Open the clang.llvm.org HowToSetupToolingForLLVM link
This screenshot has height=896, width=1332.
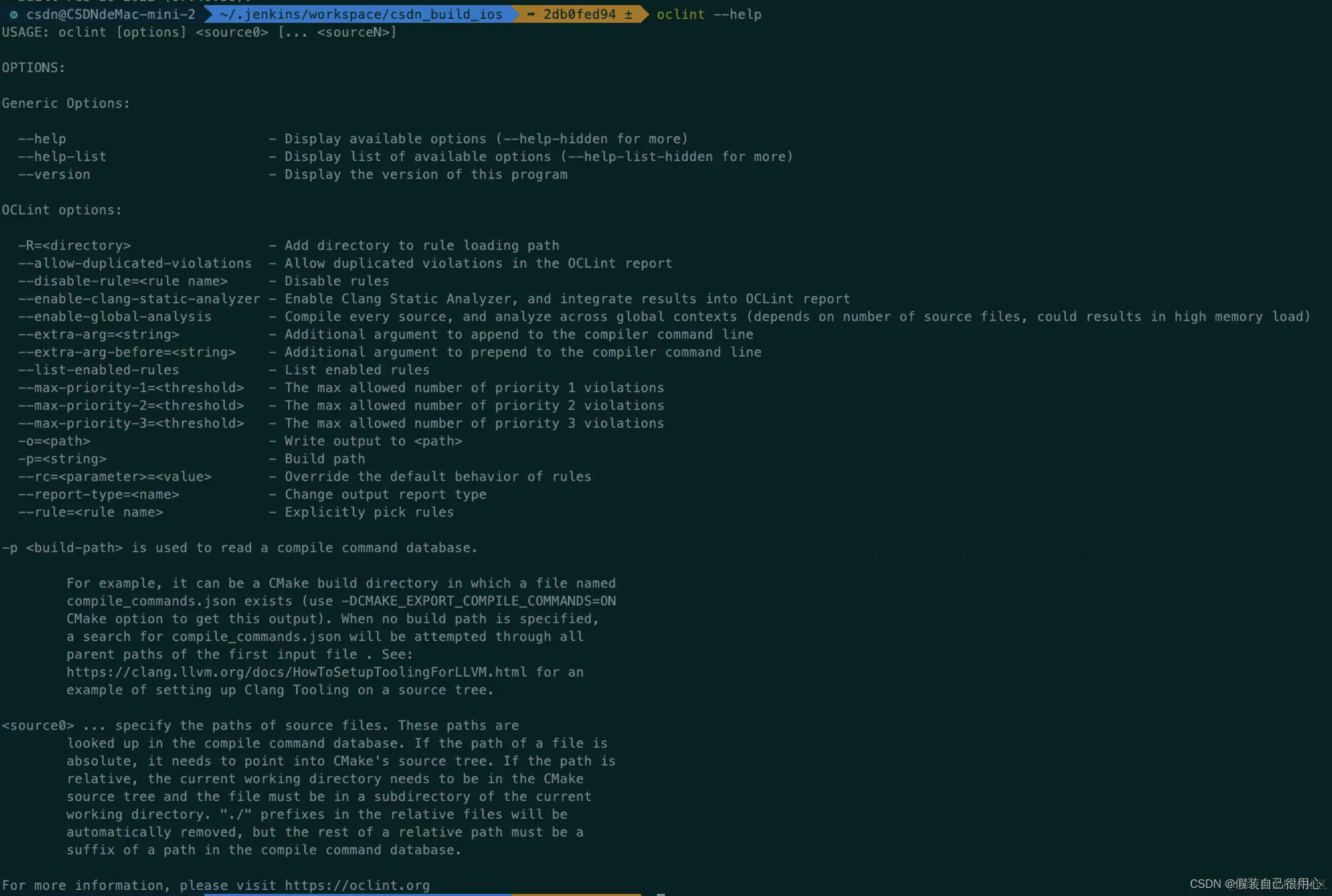297,673
